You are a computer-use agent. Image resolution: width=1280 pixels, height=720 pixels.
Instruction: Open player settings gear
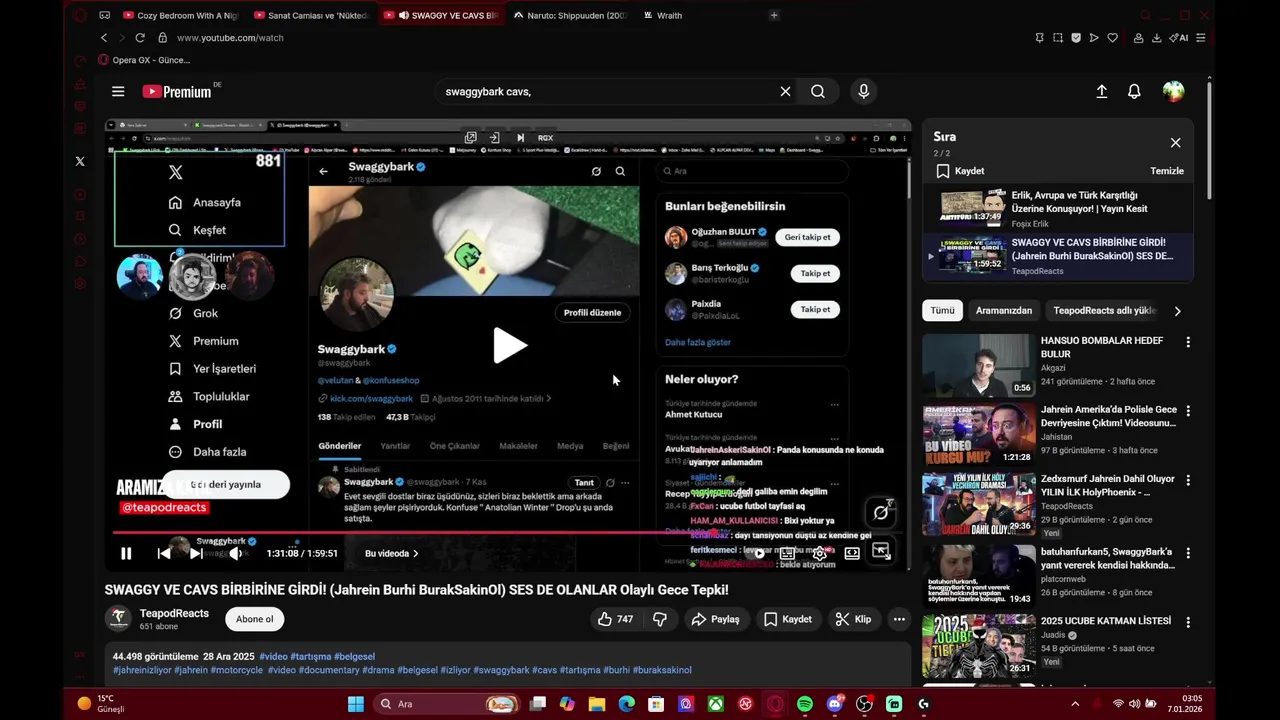tap(819, 553)
